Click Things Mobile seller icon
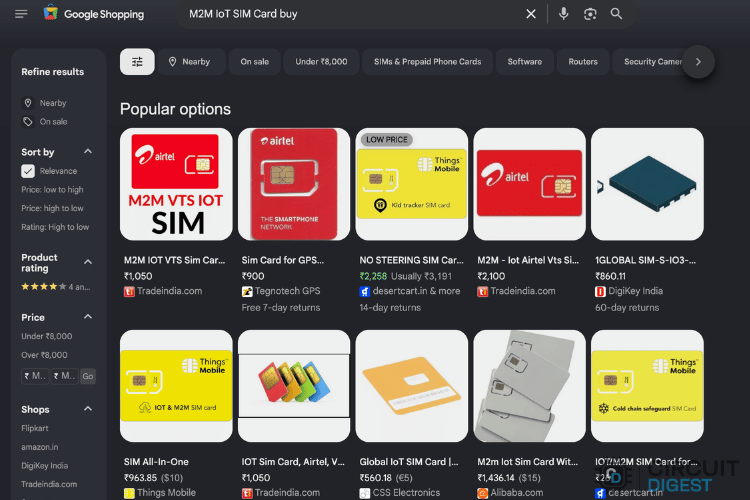Viewport: 750px width, 500px height. pyautogui.click(x=129, y=493)
